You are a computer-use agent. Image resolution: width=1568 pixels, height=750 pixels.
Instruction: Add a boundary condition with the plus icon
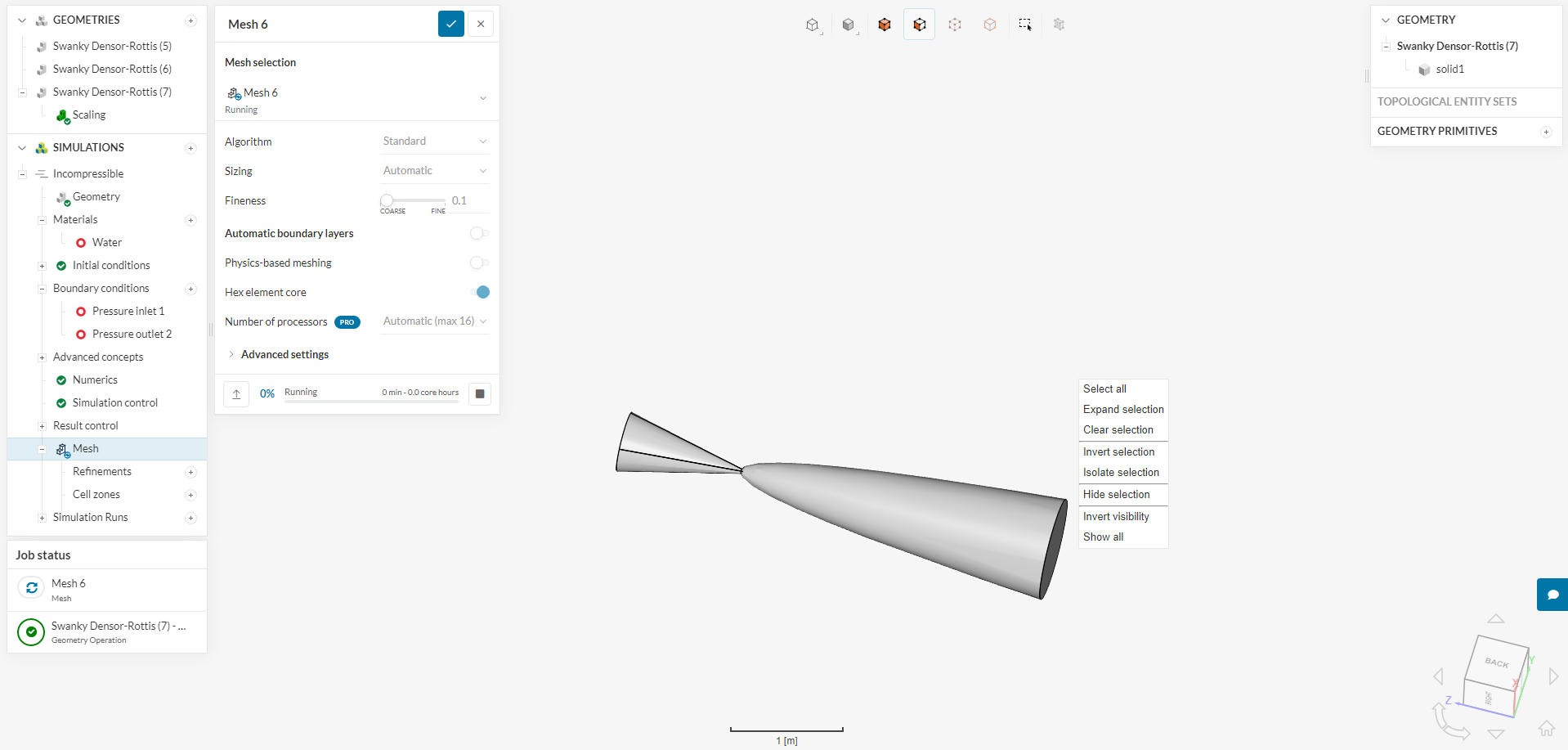click(x=190, y=289)
